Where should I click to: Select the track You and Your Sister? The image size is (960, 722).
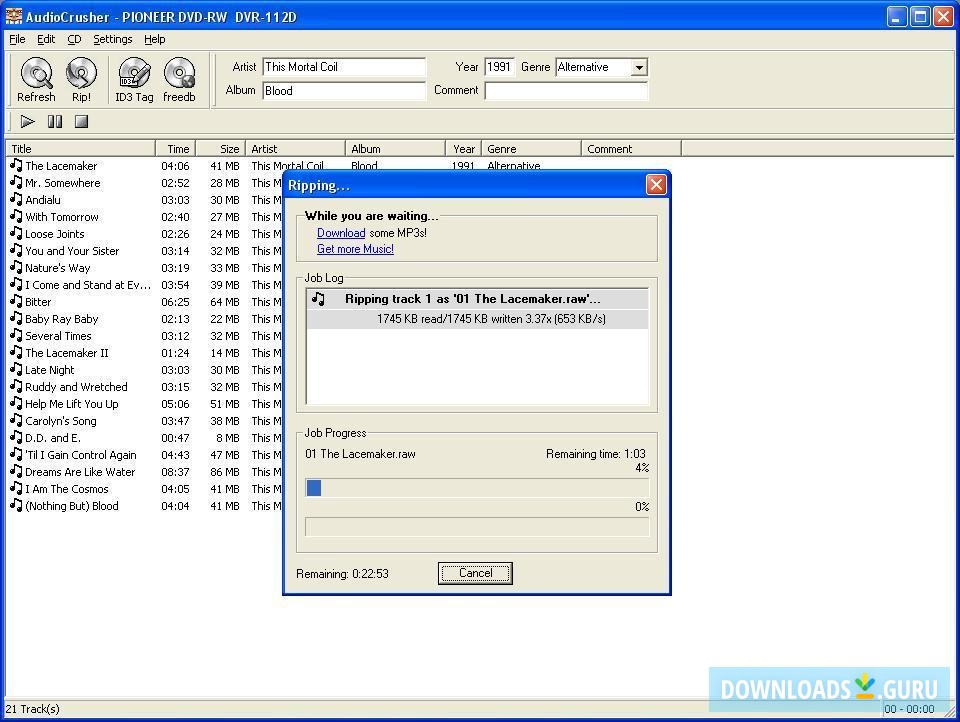(72, 251)
